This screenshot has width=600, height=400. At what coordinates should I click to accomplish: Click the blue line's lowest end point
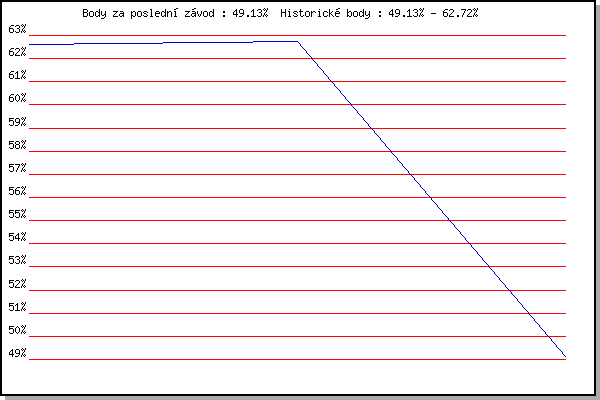(x=565, y=356)
